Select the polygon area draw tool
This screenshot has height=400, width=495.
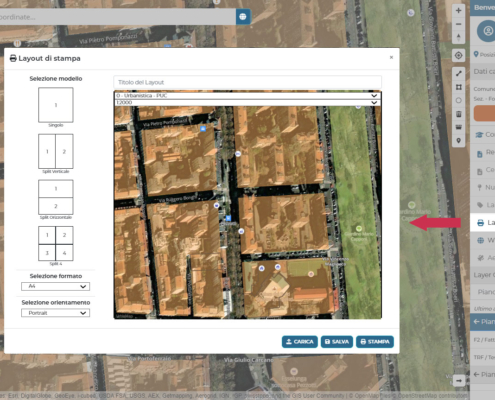point(459,87)
